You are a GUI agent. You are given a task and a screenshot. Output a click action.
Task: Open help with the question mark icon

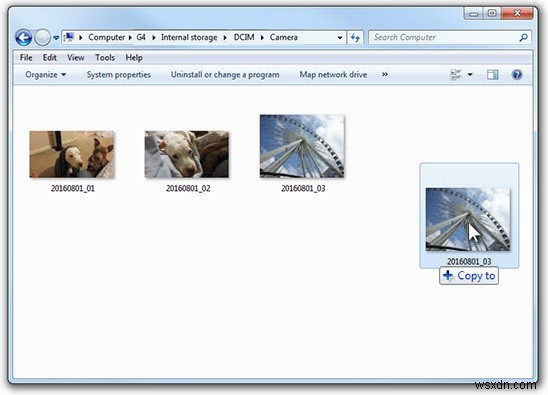point(517,74)
